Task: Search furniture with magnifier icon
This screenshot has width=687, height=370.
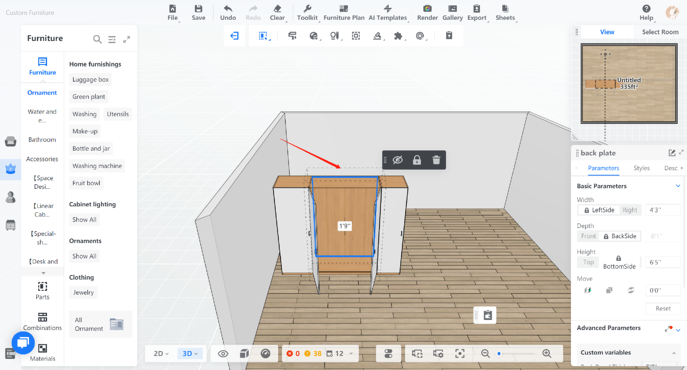Action: (x=97, y=39)
